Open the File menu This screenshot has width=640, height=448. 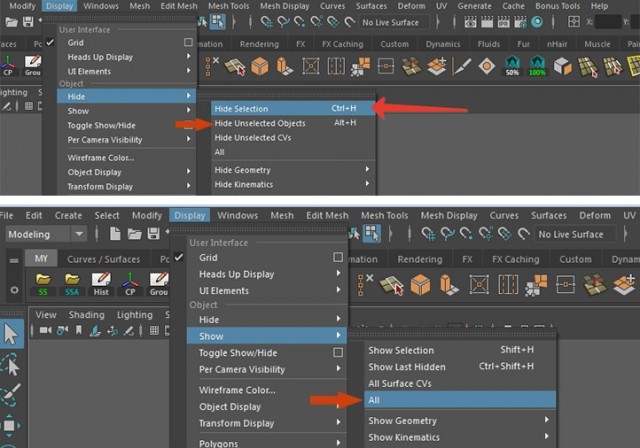pos(6,215)
